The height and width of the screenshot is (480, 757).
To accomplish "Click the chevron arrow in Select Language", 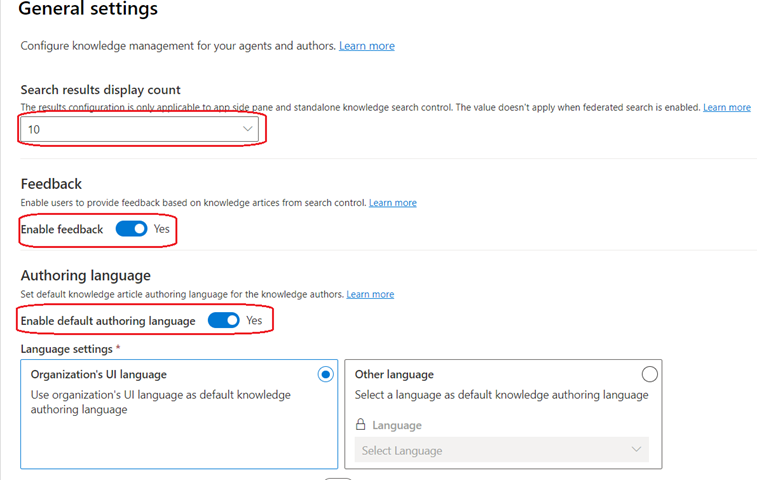I will (x=636, y=450).
